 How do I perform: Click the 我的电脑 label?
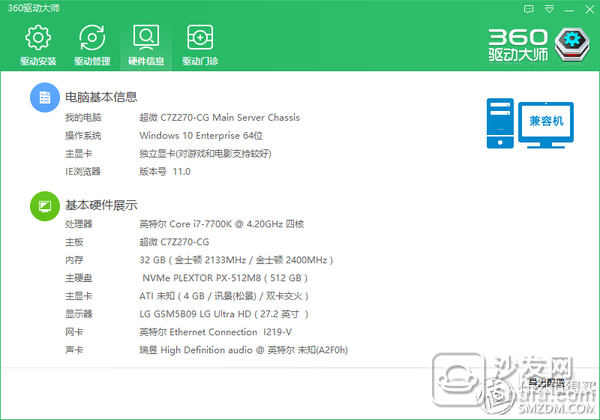[x=83, y=117]
